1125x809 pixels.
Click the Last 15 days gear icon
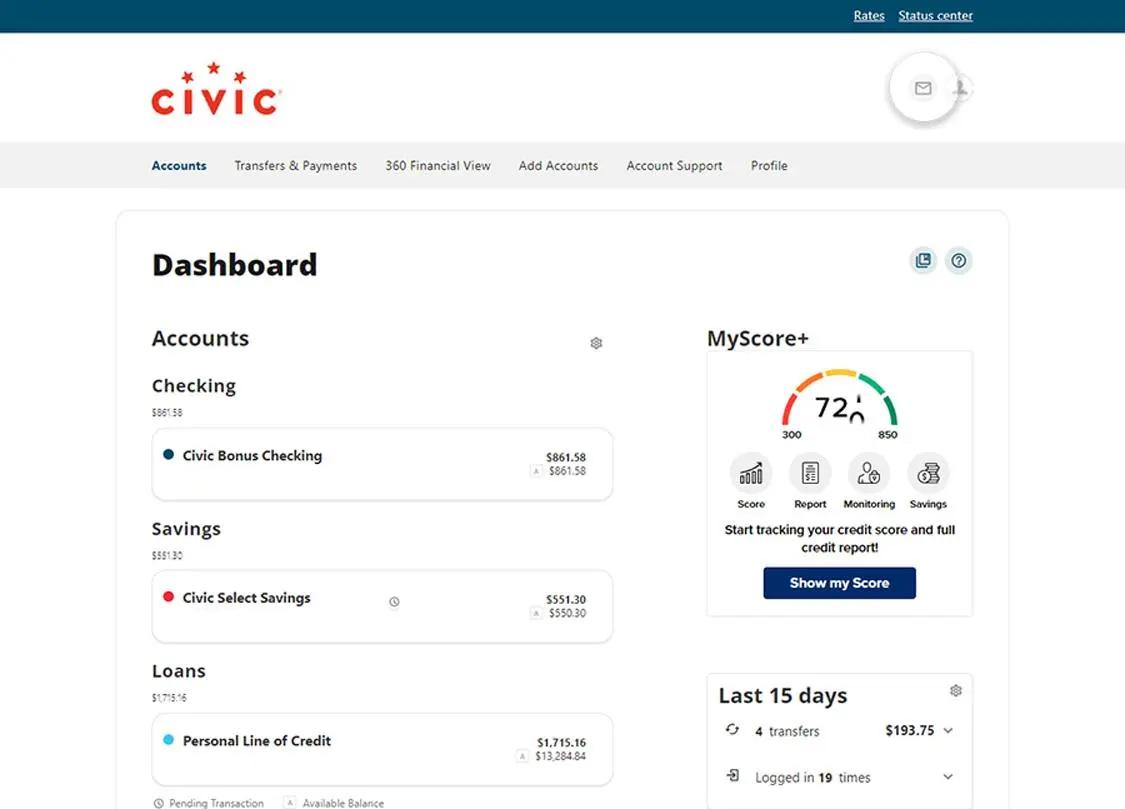point(955,690)
